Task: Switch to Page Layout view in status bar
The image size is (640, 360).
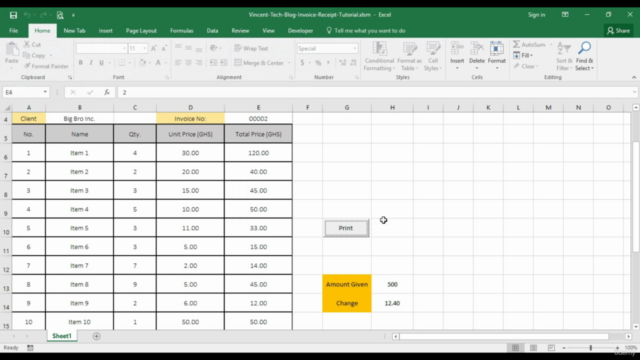Action: (x=533, y=348)
